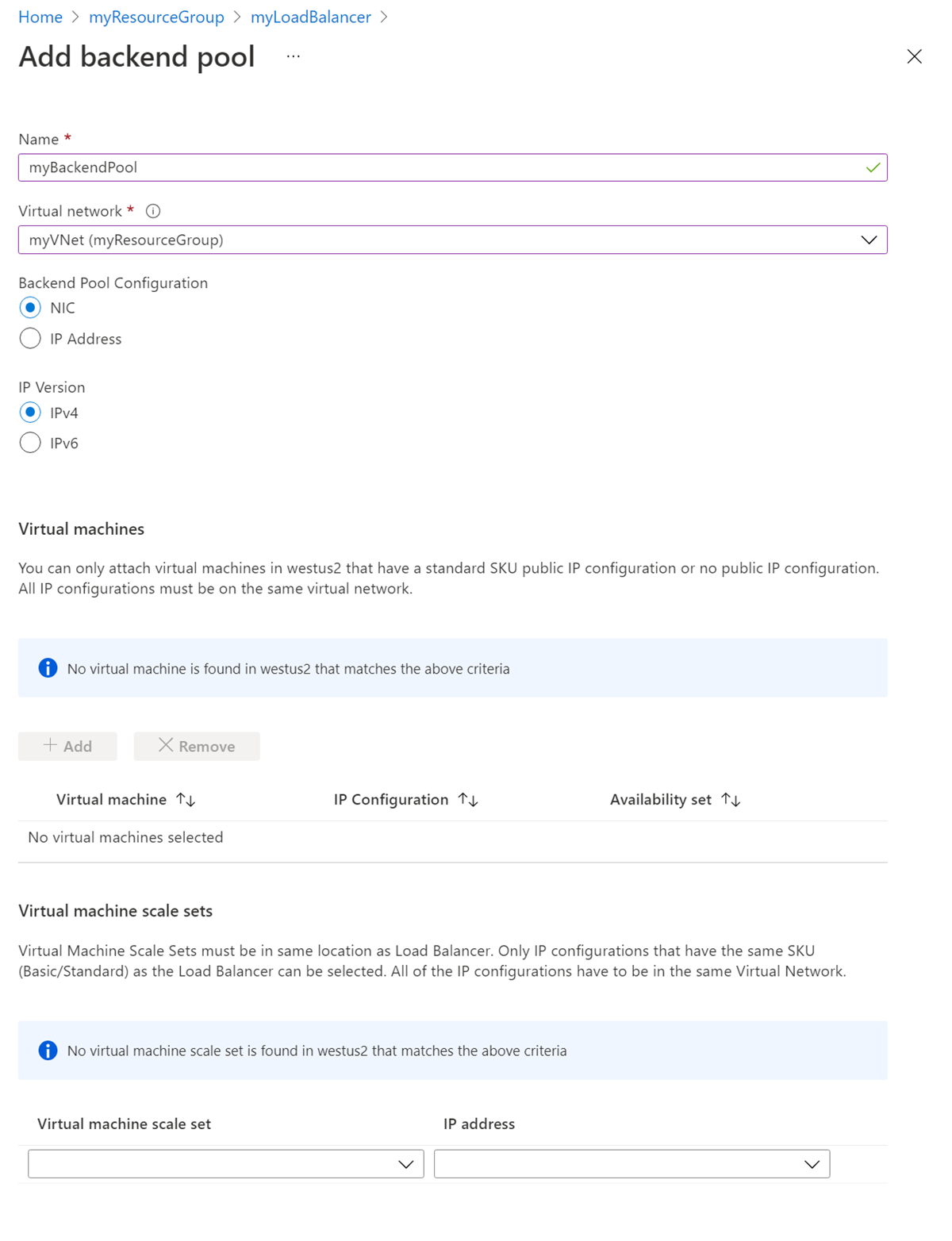Viewport: 952px width, 1241px height.
Task: Sort the IP Configuration column
Action: (x=468, y=799)
